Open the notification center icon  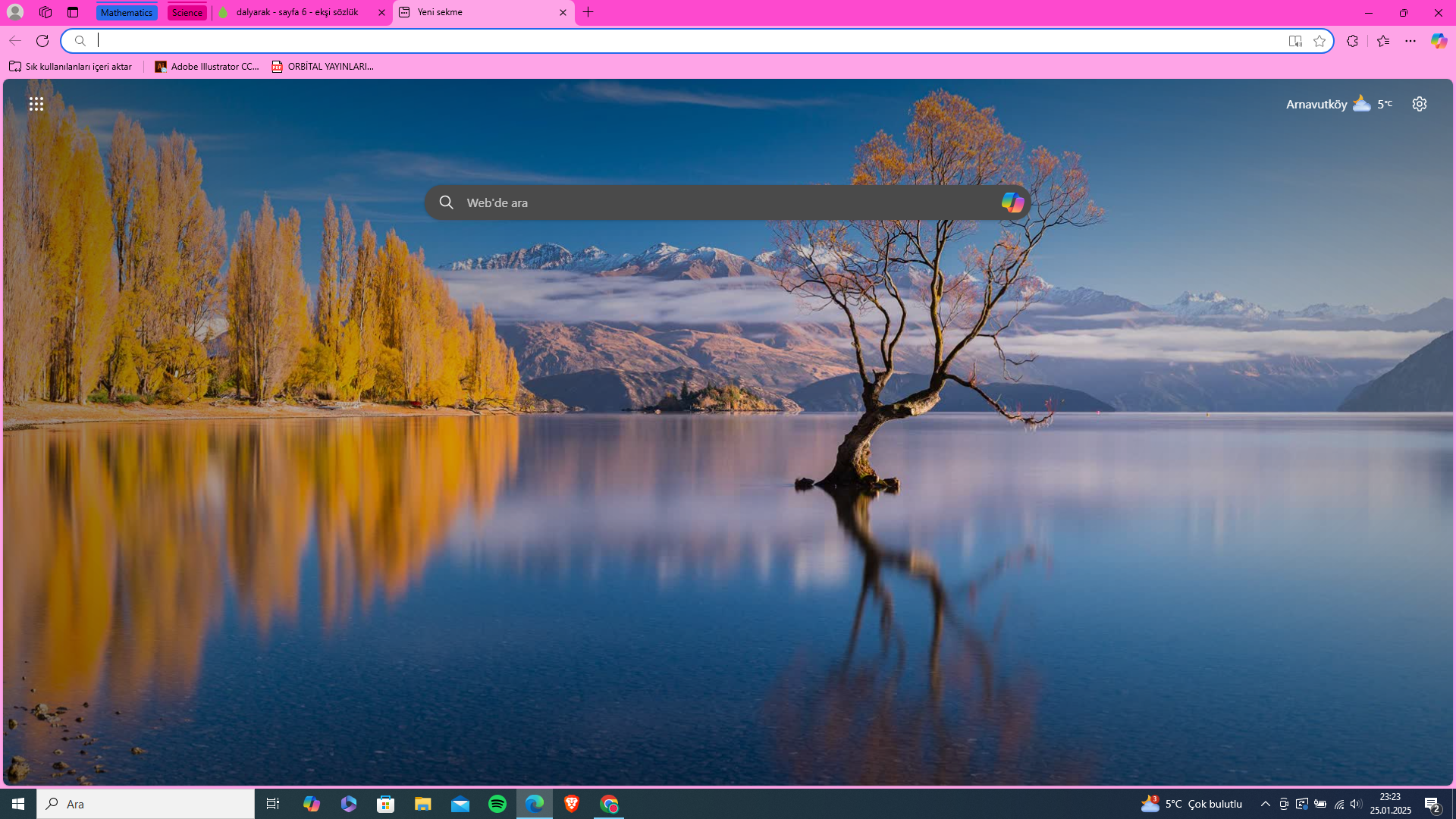(1432, 805)
